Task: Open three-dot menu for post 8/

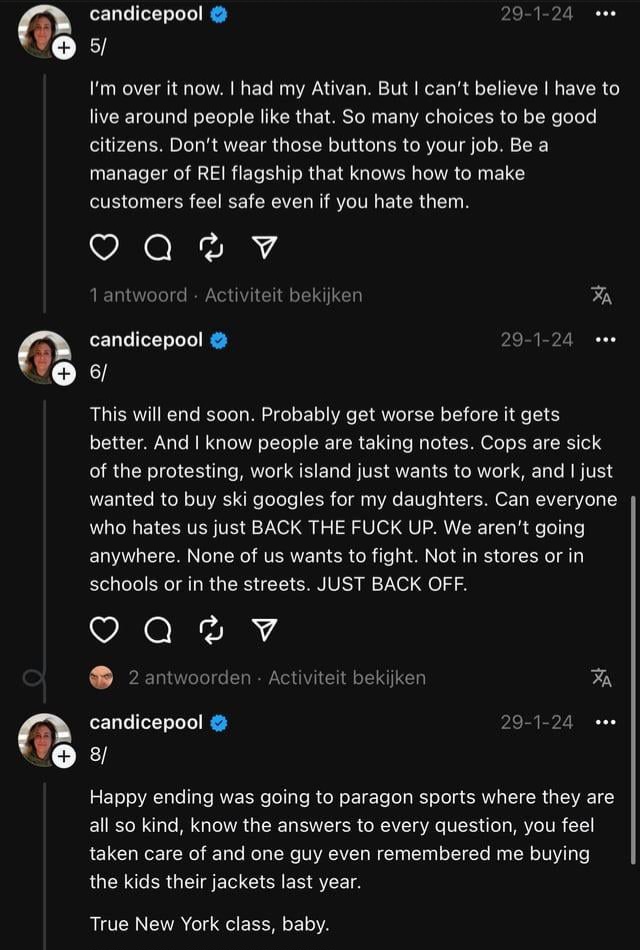Action: pyautogui.click(x=605, y=722)
